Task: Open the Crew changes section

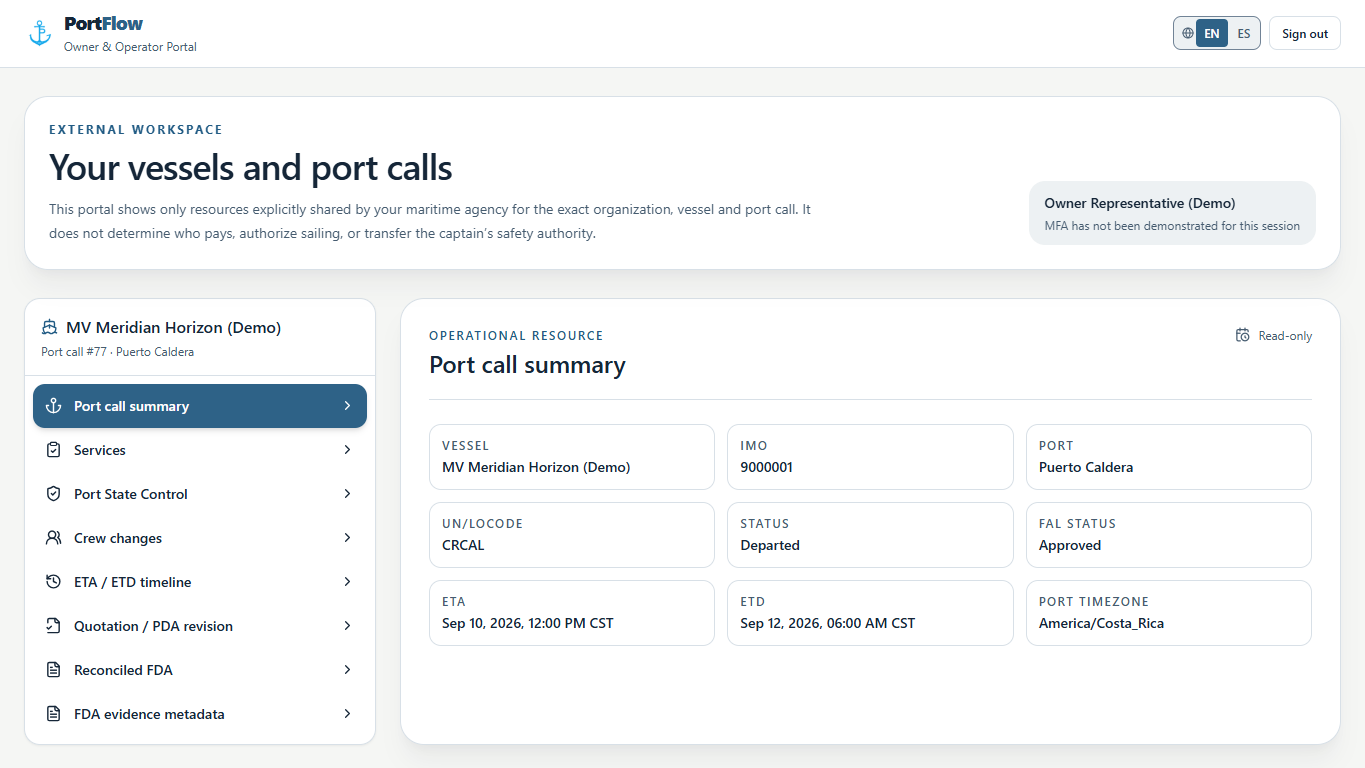Action: (200, 538)
